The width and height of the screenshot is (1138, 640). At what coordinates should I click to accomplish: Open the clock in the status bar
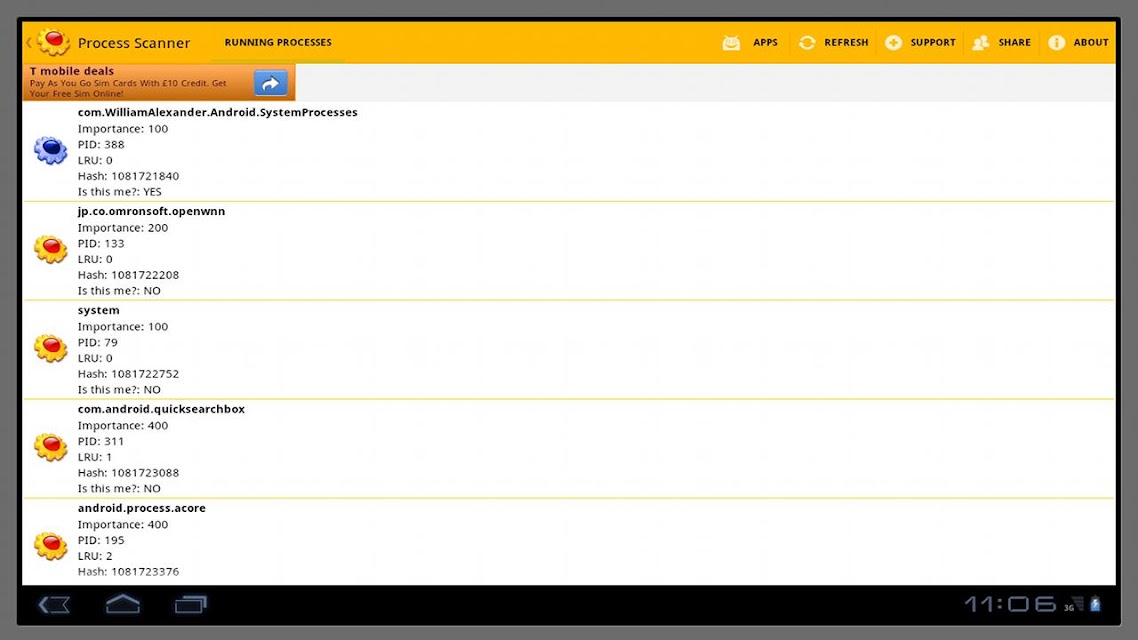(1010, 604)
